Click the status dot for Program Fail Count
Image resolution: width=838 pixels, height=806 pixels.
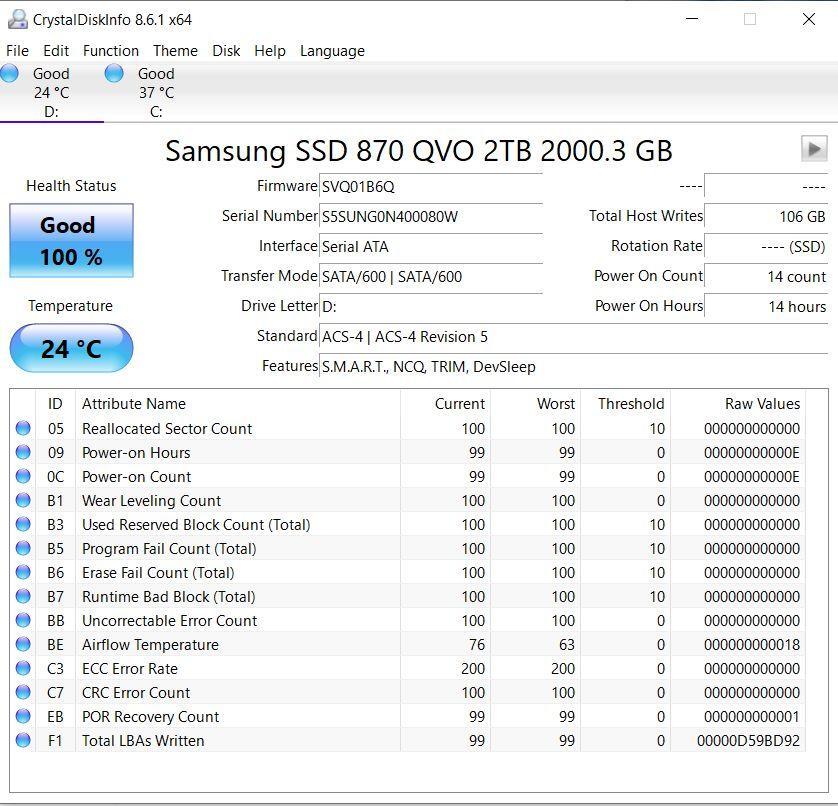(x=23, y=548)
